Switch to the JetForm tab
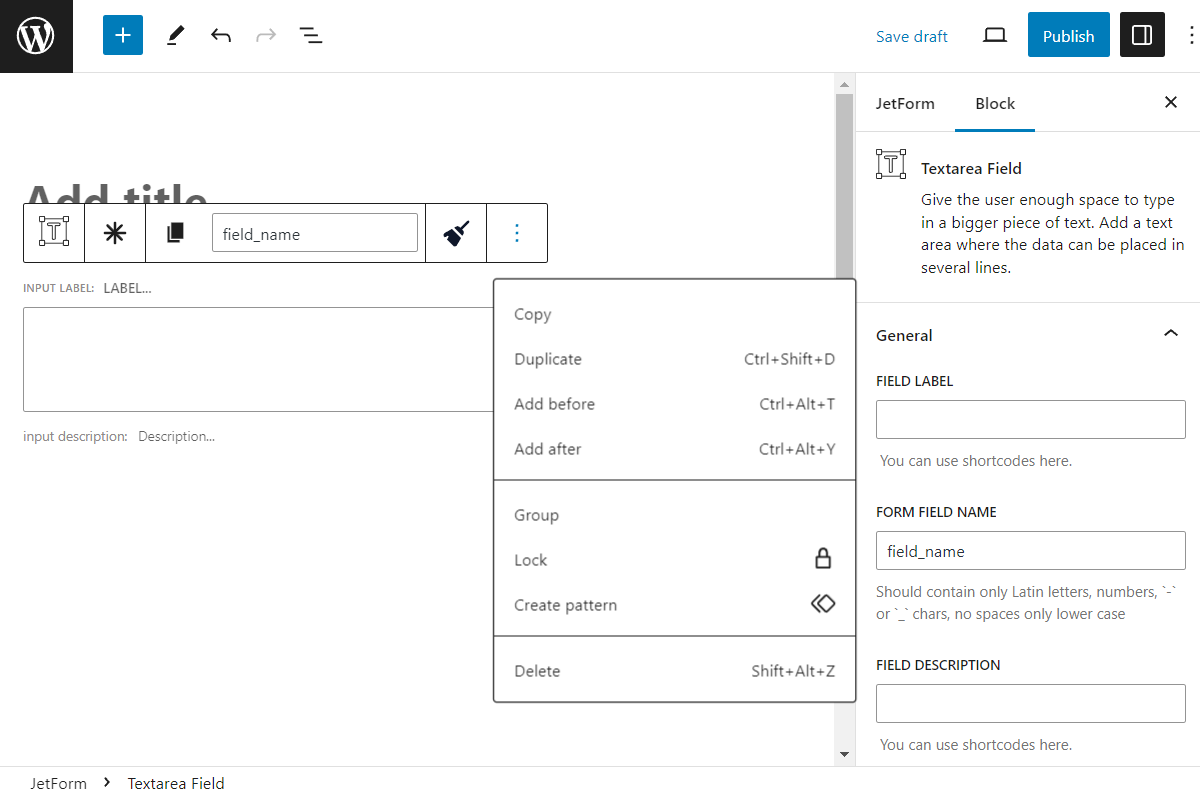 (x=906, y=103)
